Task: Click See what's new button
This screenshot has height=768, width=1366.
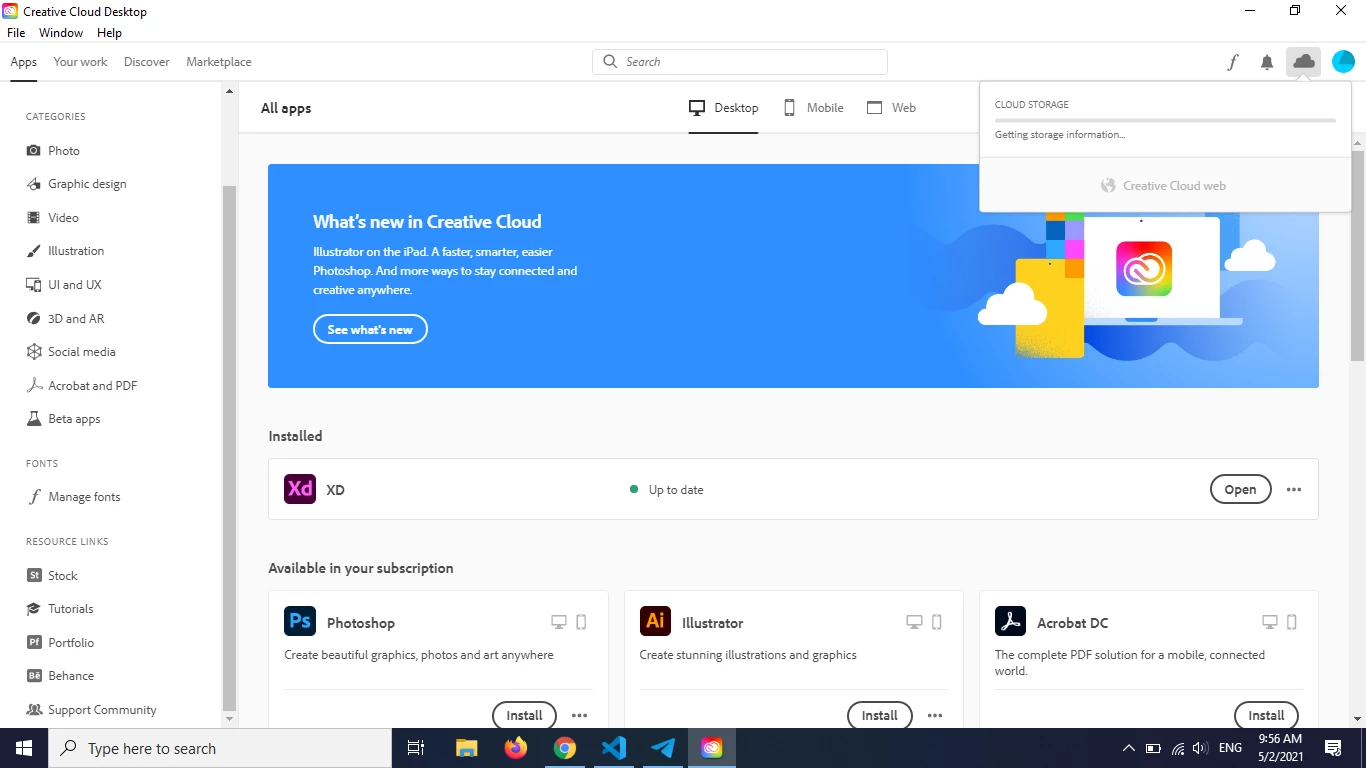Action: (x=370, y=330)
